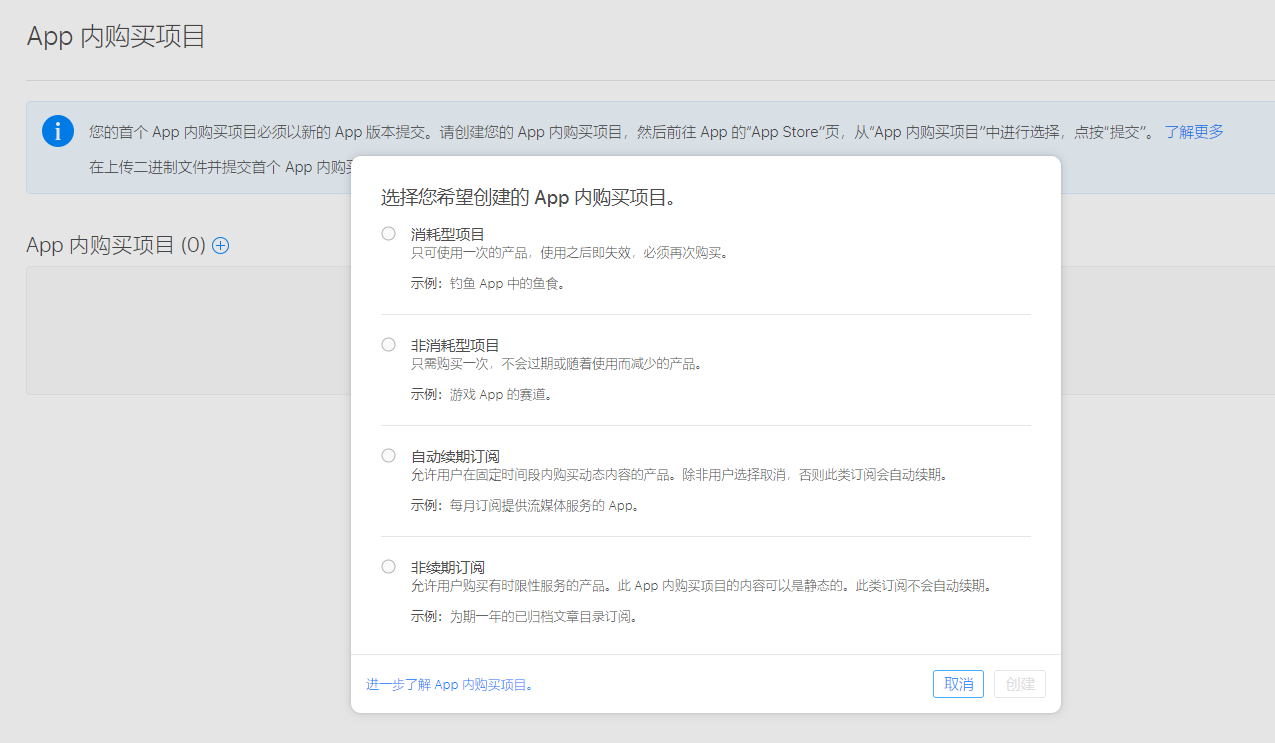Choose the 非续期订阅 radio option

388,566
